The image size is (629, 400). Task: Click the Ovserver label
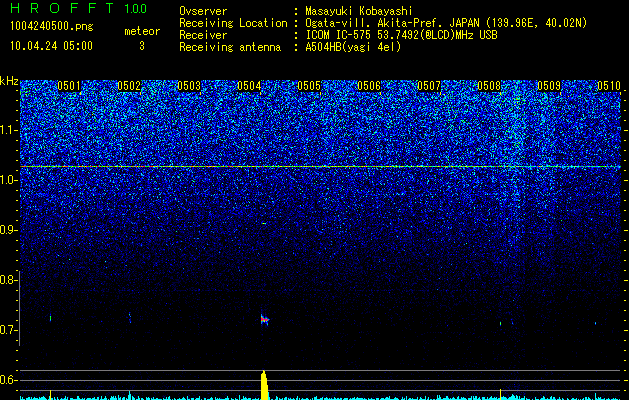point(203,11)
